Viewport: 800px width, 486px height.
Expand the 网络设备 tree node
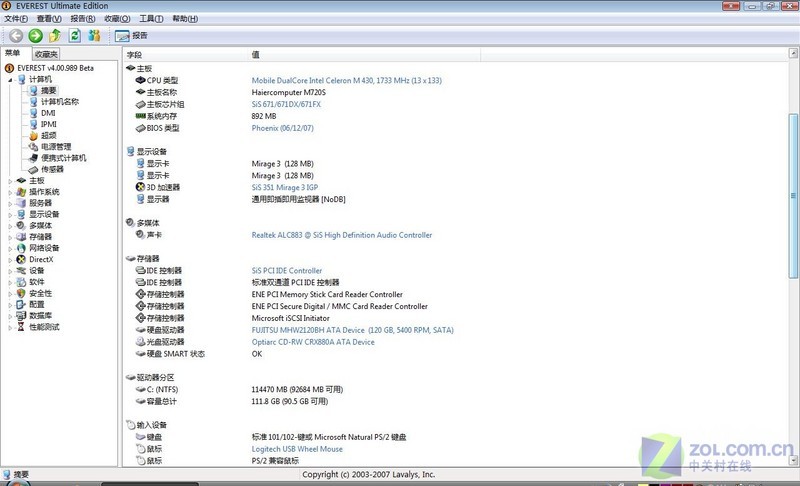pyautogui.click(x=10, y=248)
